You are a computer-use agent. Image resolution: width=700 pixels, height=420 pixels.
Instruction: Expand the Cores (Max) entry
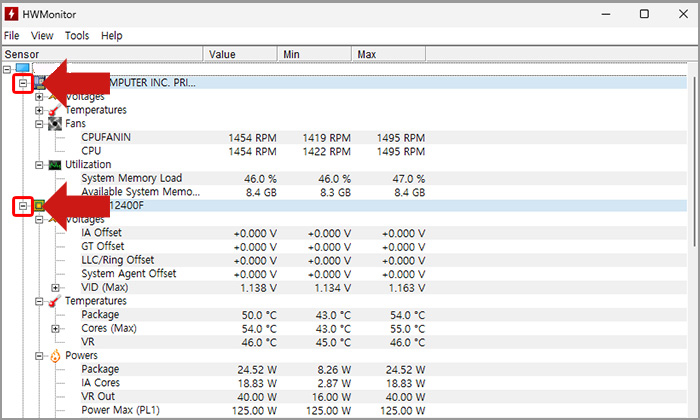point(55,329)
